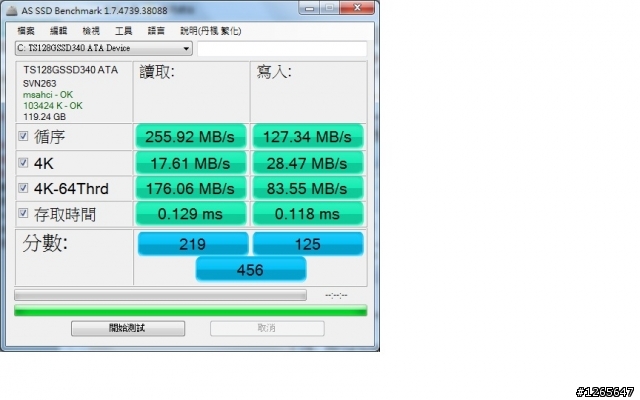Open the 說明 (Help) menu
Screen dimensions: 640x400
coord(211,31)
